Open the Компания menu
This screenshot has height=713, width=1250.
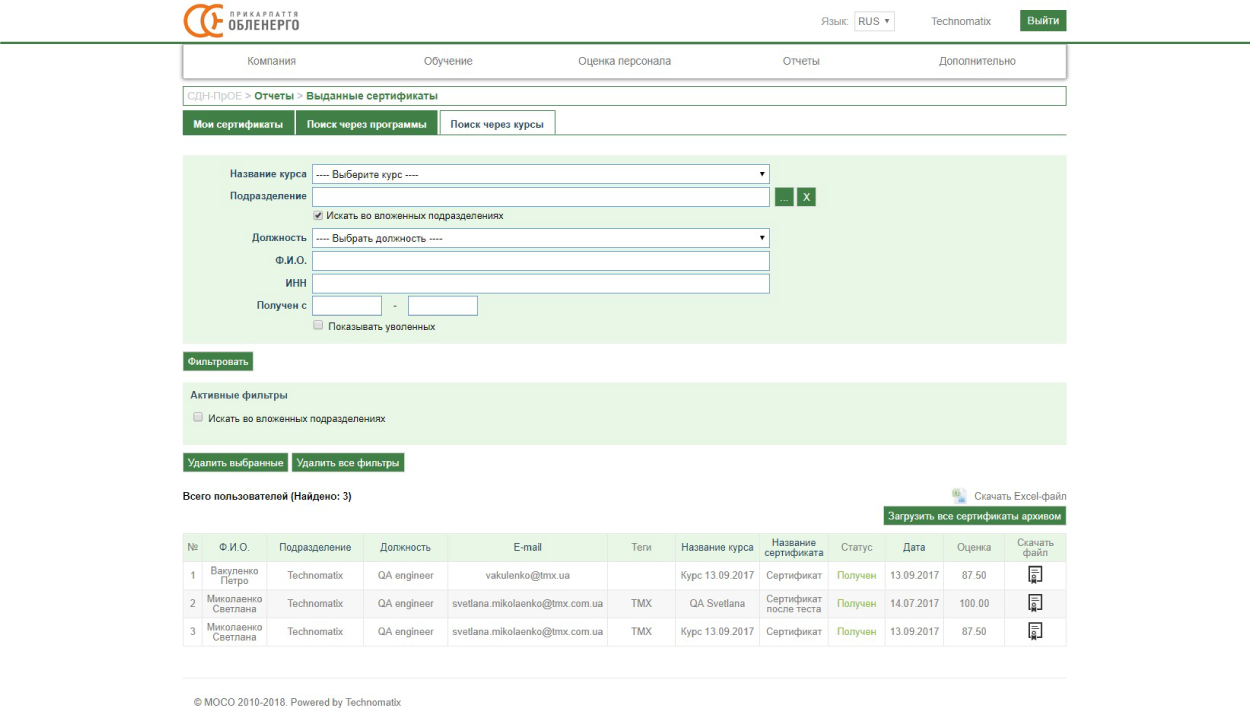[x=272, y=61]
